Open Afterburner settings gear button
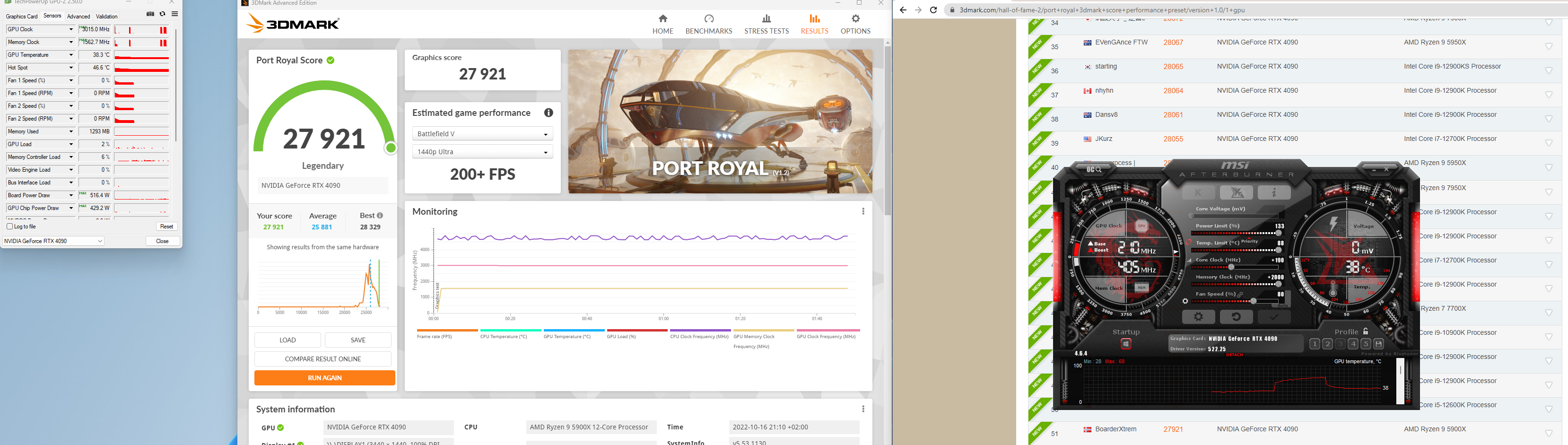1568x445 pixels. pyautogui.click(x=1199, y=316)
